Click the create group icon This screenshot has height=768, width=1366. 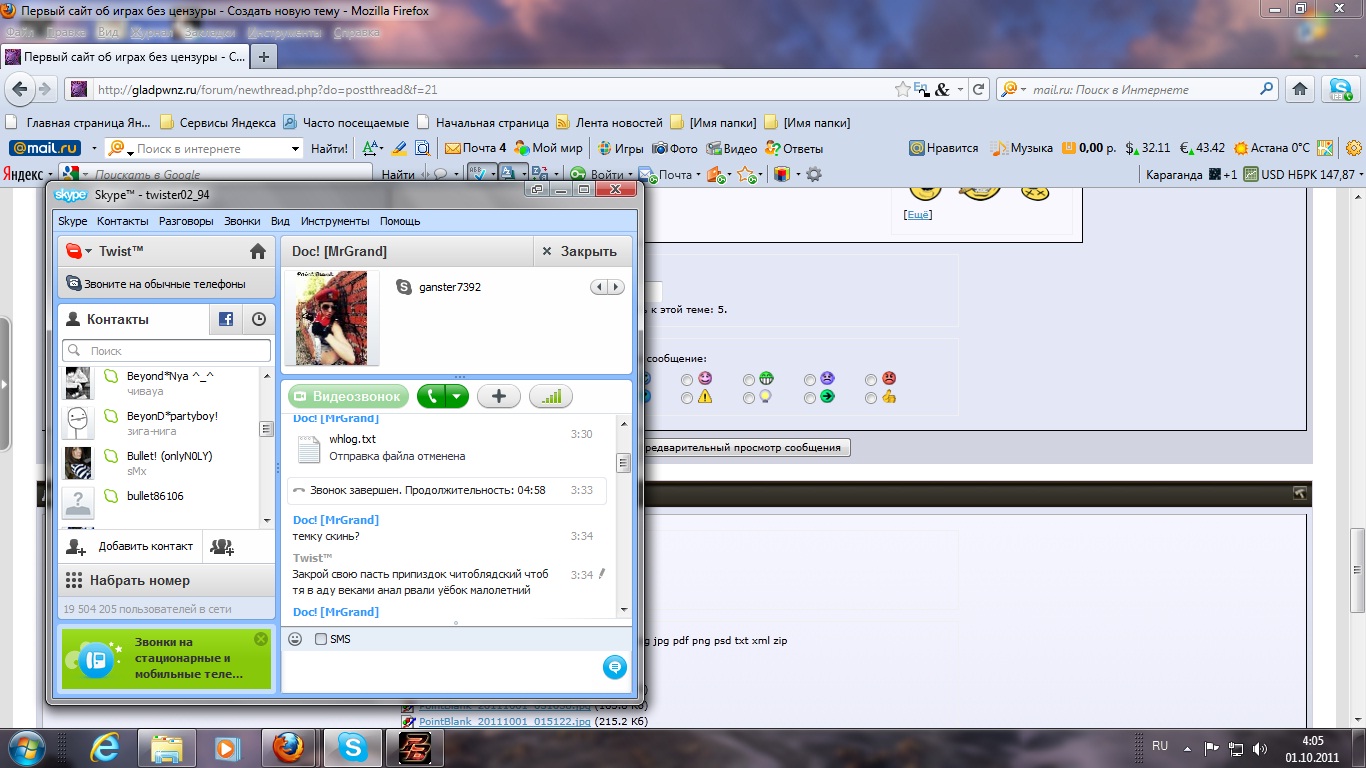tap(222, 546)
